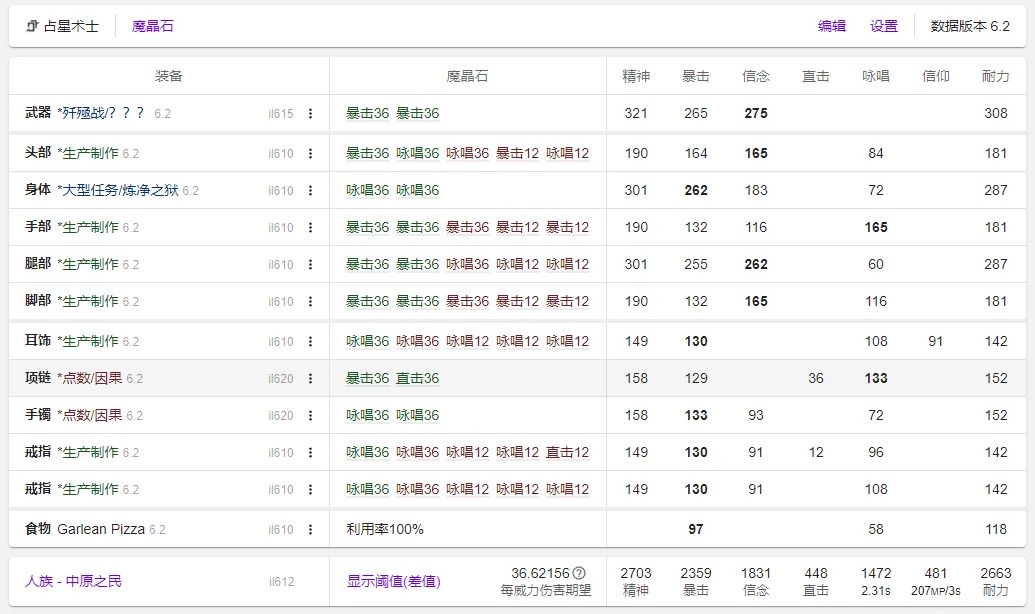Screen dimensions: 1035x614
Task: Expand the options menu for the 项链 row
Action: 310,379
